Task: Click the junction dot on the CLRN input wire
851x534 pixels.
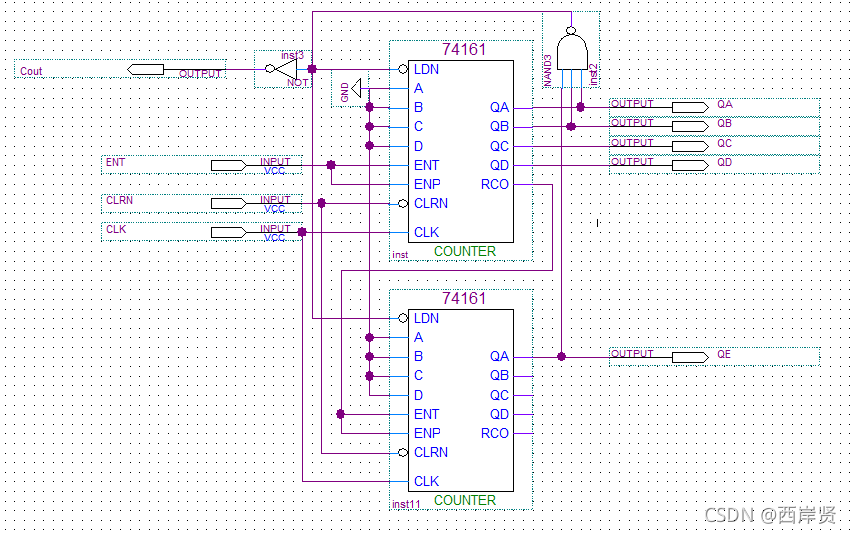Action: pyautogui.click(x=321, y=204)
